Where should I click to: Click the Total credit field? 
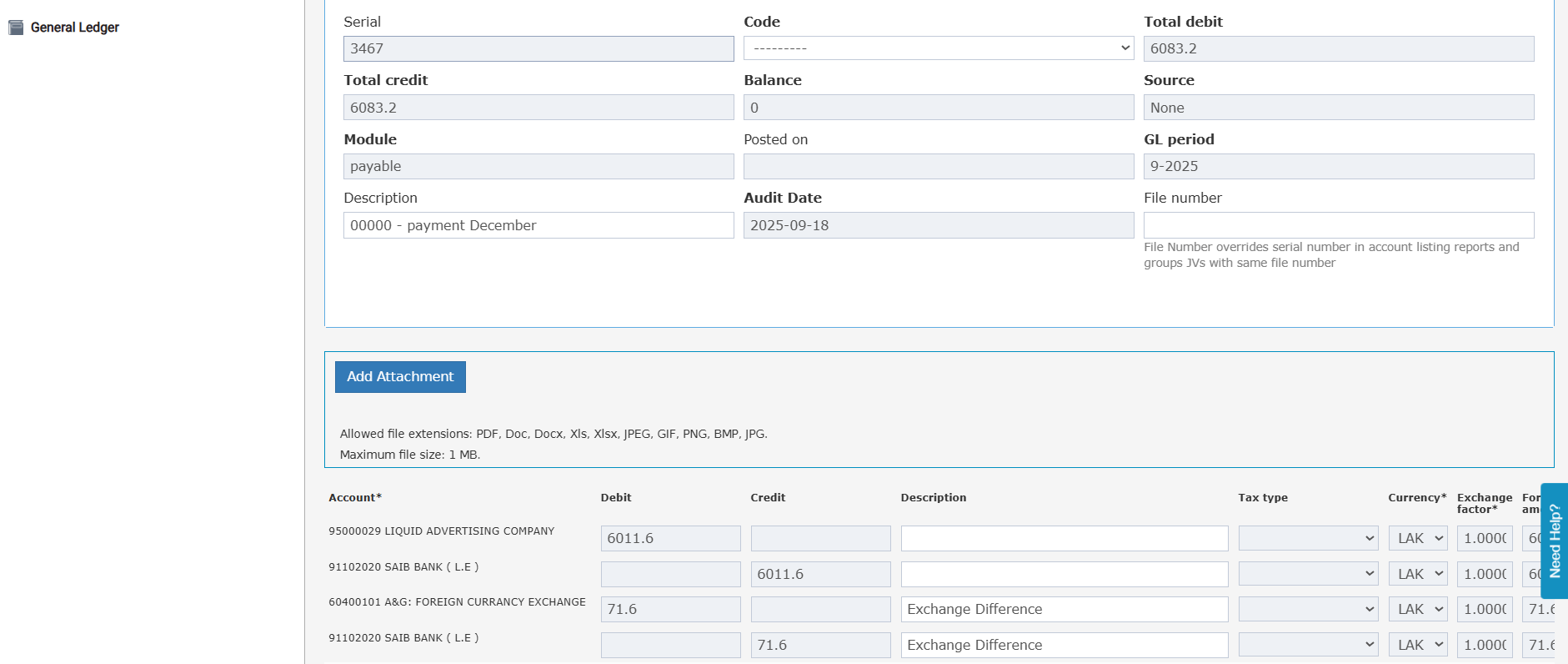click(539, 108)
